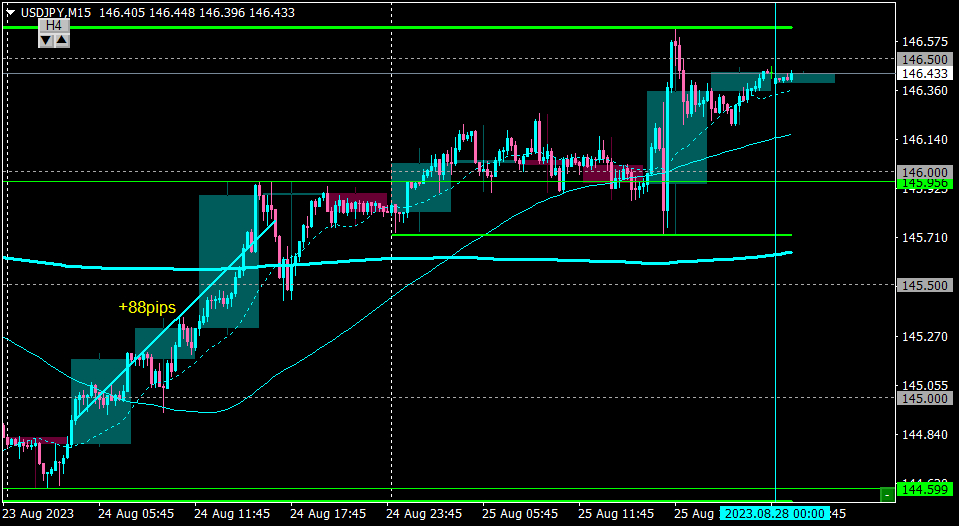Image resolution: width=959 pixels, height=526 pixels.
Task: Click the up arrow below H4
Action: (62, 40)
